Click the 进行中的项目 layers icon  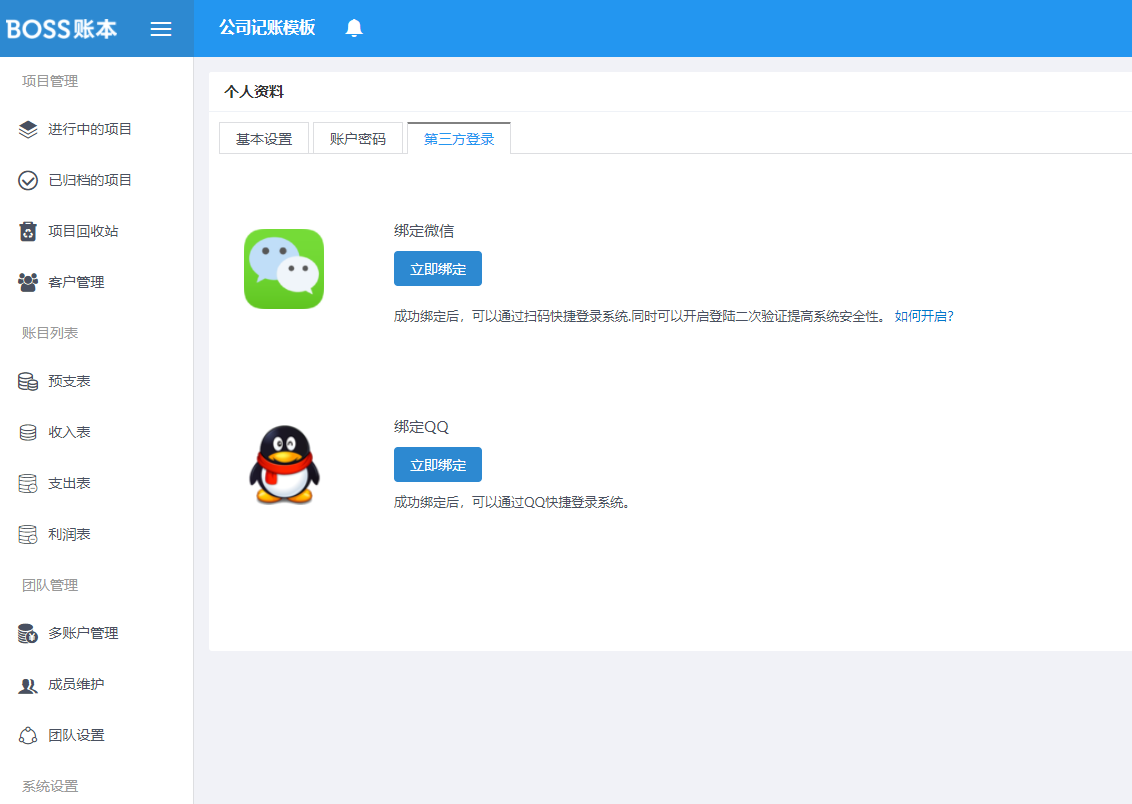(x=28, y=129)
